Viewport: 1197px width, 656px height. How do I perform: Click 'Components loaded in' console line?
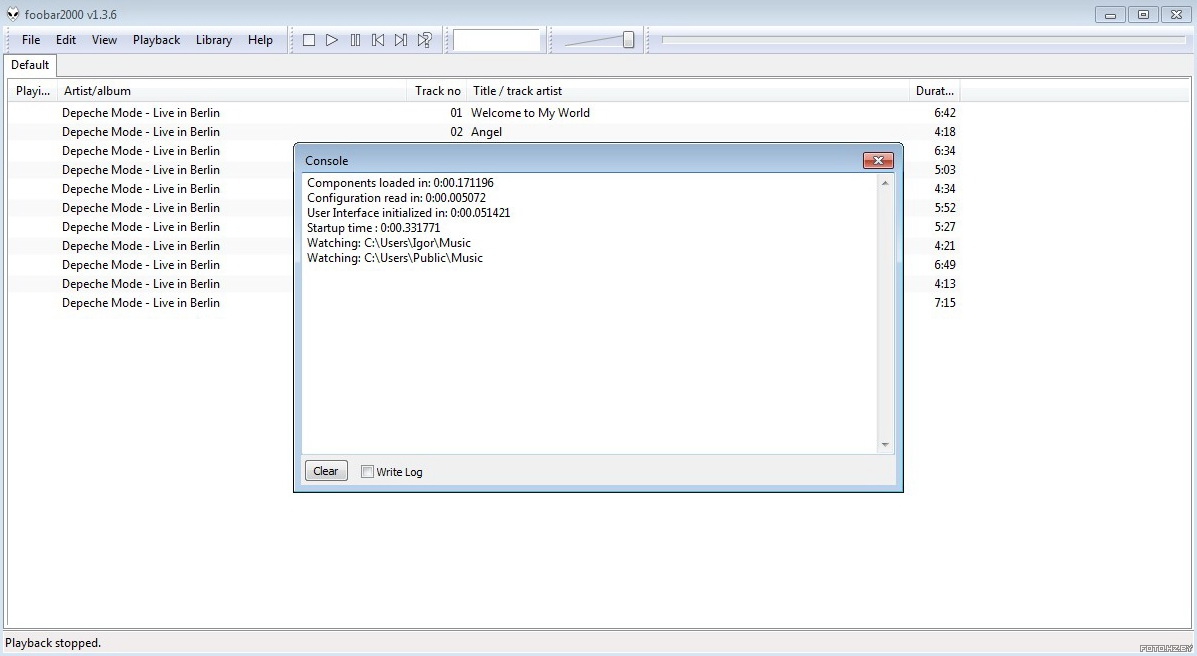click(400, 183)
